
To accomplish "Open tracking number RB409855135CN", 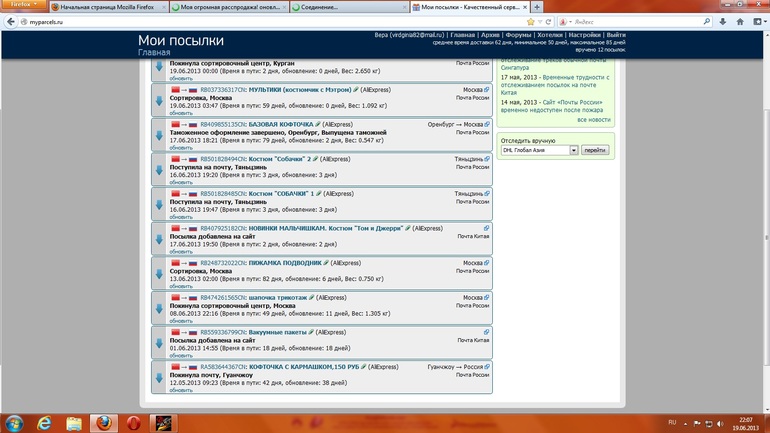I will [x=223, y=124].
